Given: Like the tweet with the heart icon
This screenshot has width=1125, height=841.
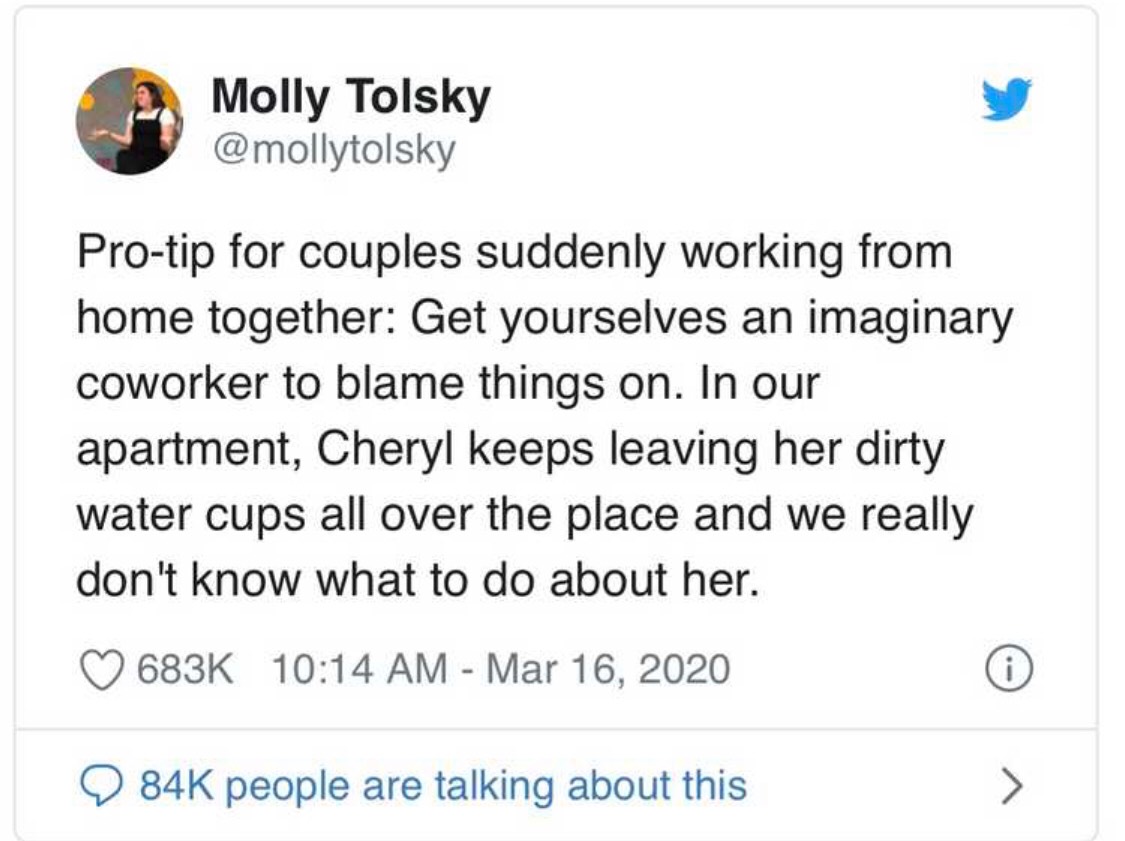Looking at the screenshot, I should click(x=101, y=669).
